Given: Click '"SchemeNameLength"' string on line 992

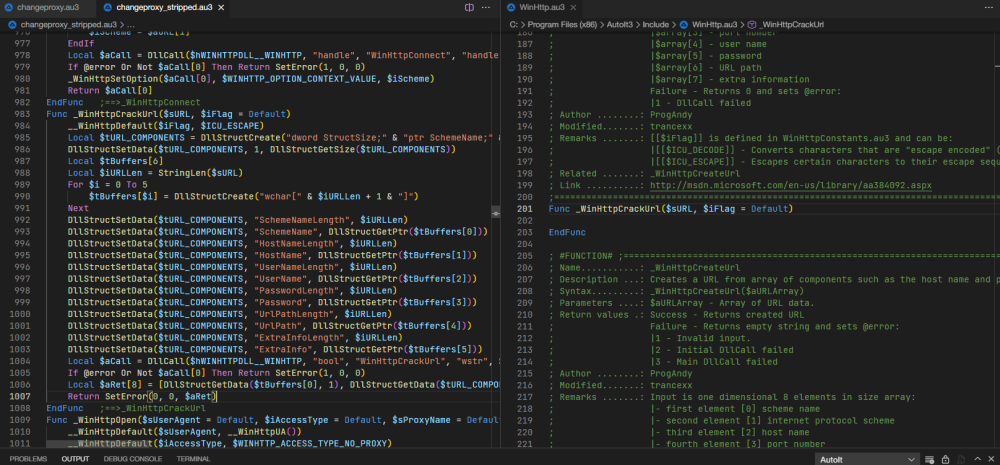Looking at the screenshot, I should (x=302, y=219).
